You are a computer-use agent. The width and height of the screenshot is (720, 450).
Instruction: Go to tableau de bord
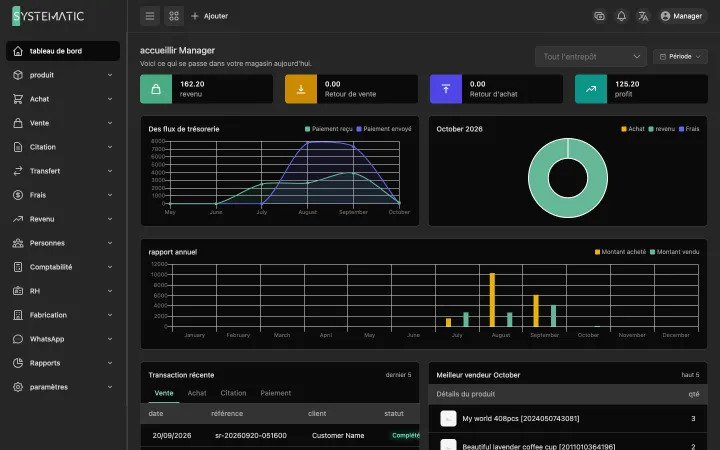coord(63,51)
